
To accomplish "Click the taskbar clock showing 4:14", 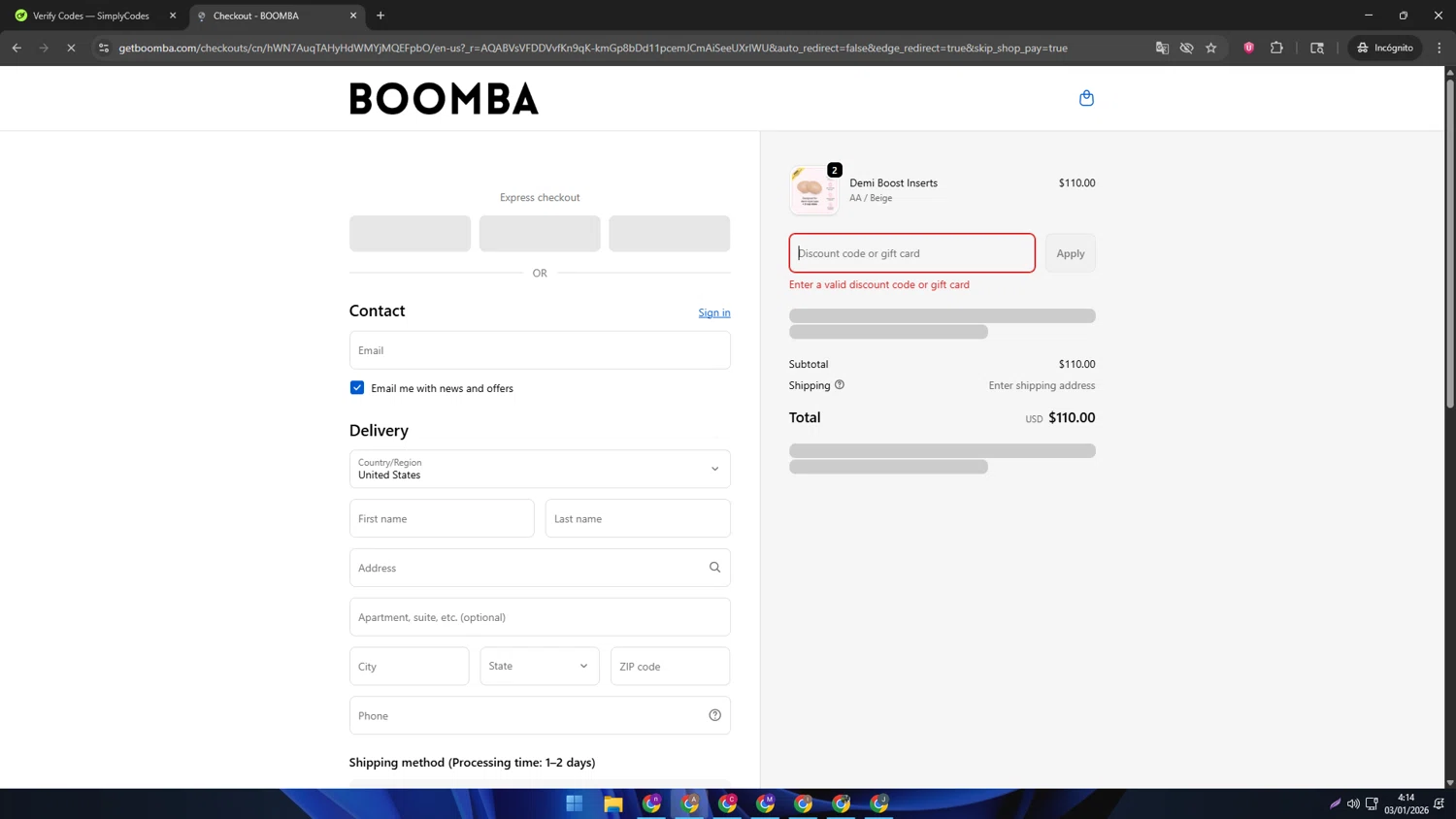I will tap(1406, 803).
